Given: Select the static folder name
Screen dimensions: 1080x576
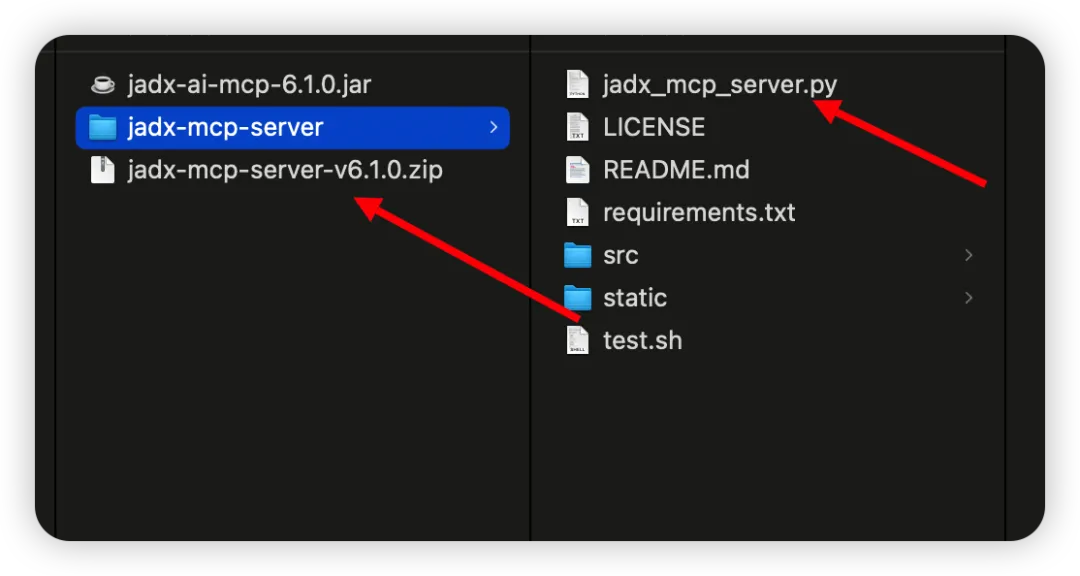Looking at the screenshot, I should pyautogui.click(x=634, y=298).
